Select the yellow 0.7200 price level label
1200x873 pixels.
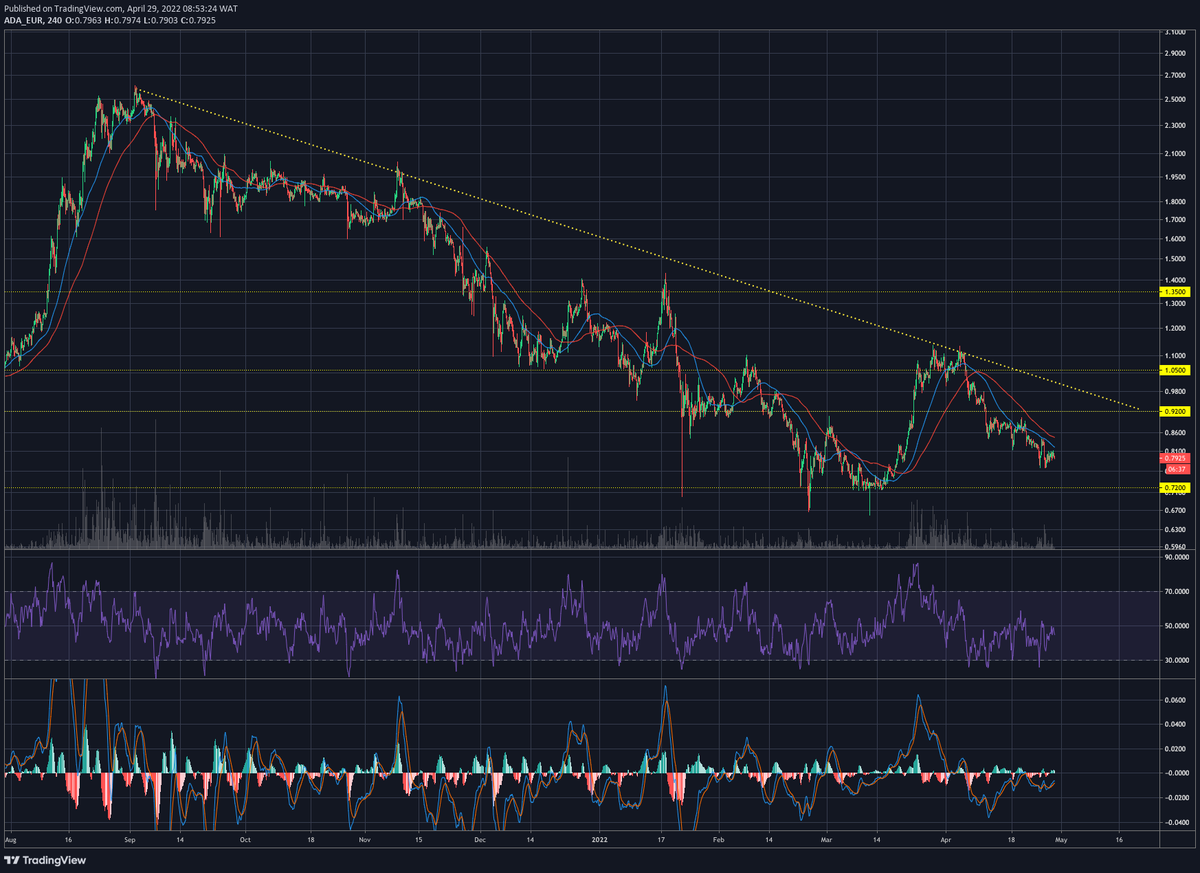pos(1173,487)
